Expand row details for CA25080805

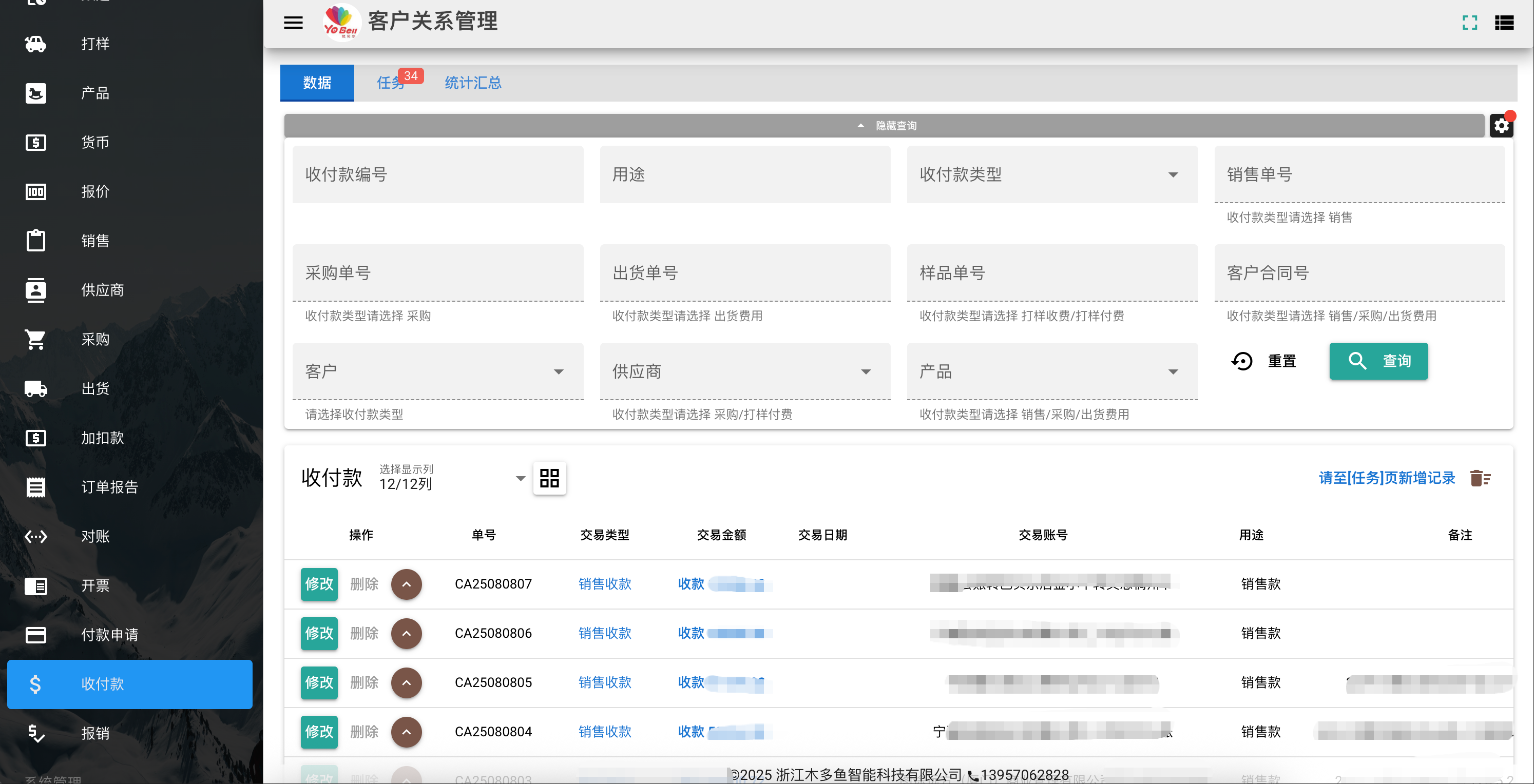(x=406, y=682)
